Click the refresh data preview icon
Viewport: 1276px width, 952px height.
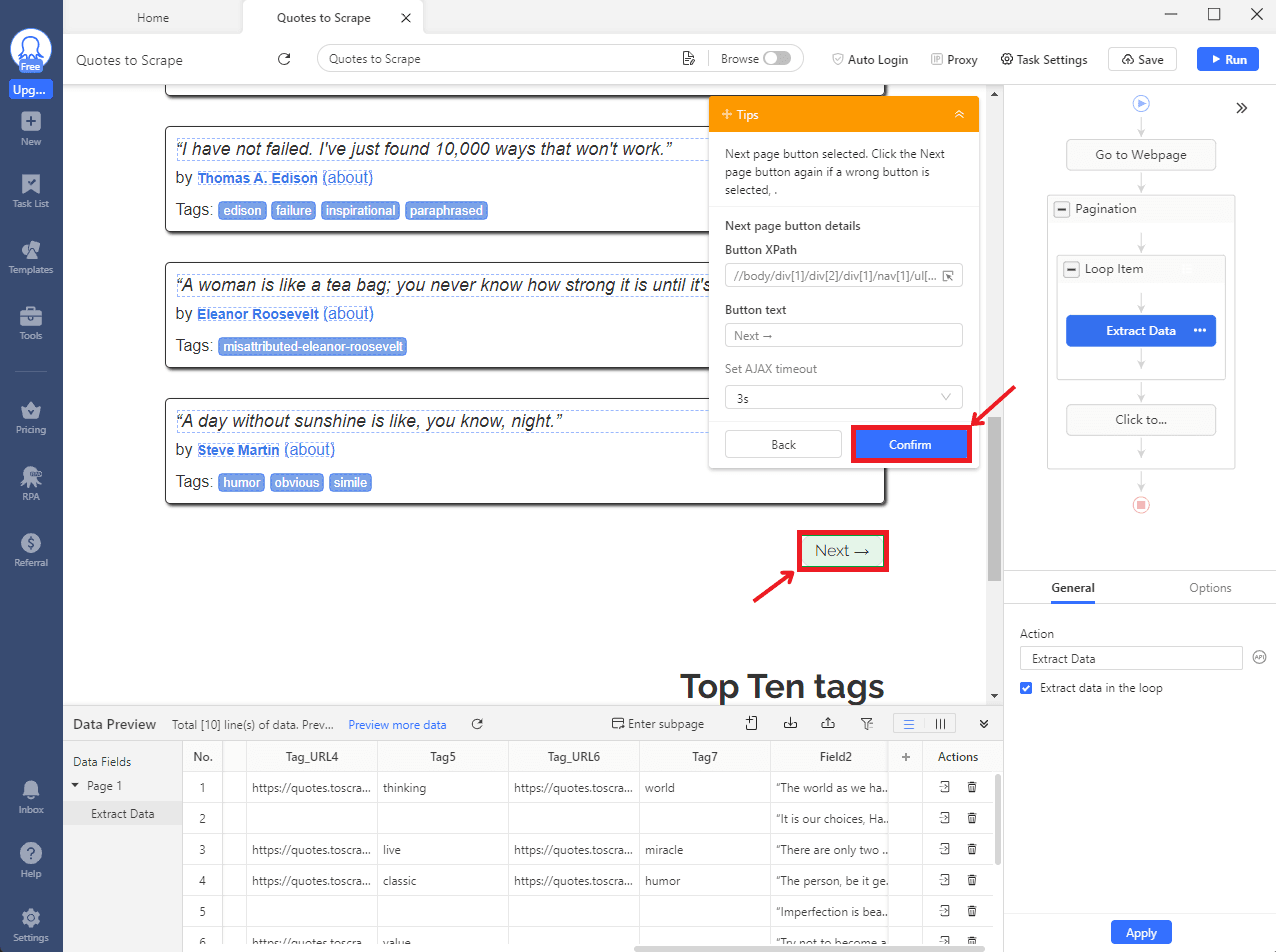pyautogui.click(x=477, y=724)
